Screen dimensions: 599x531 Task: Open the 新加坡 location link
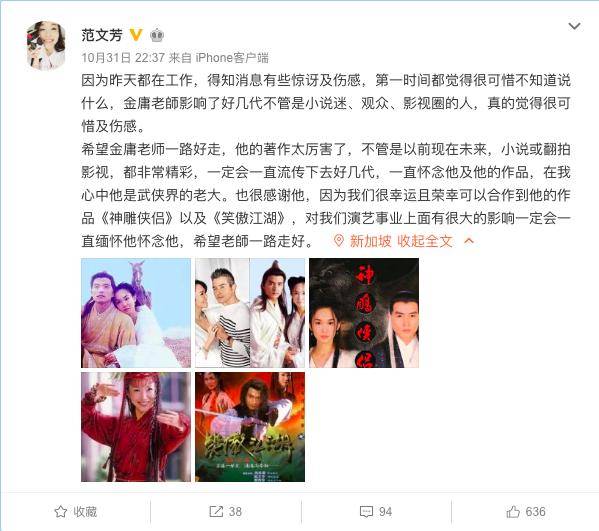pos(371,241)
